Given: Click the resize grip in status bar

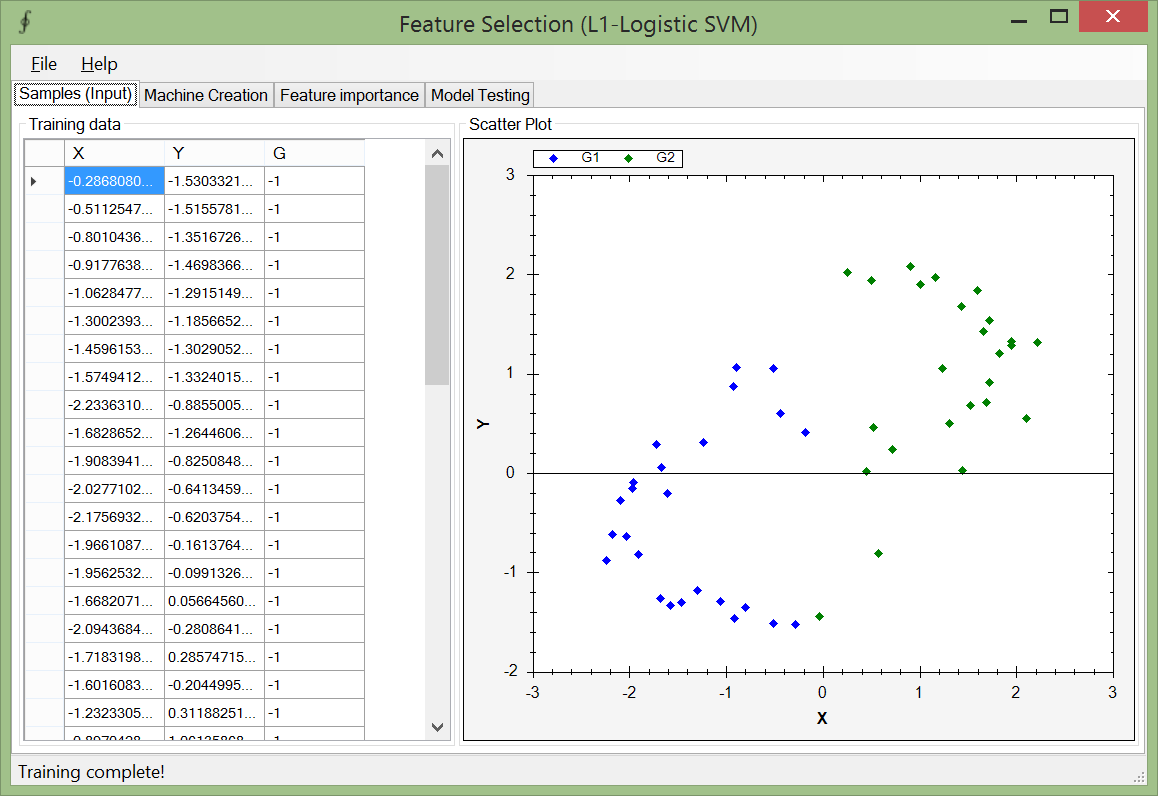Looking at the screenshot, I should pyautogui.click(x=1138, y=776).
